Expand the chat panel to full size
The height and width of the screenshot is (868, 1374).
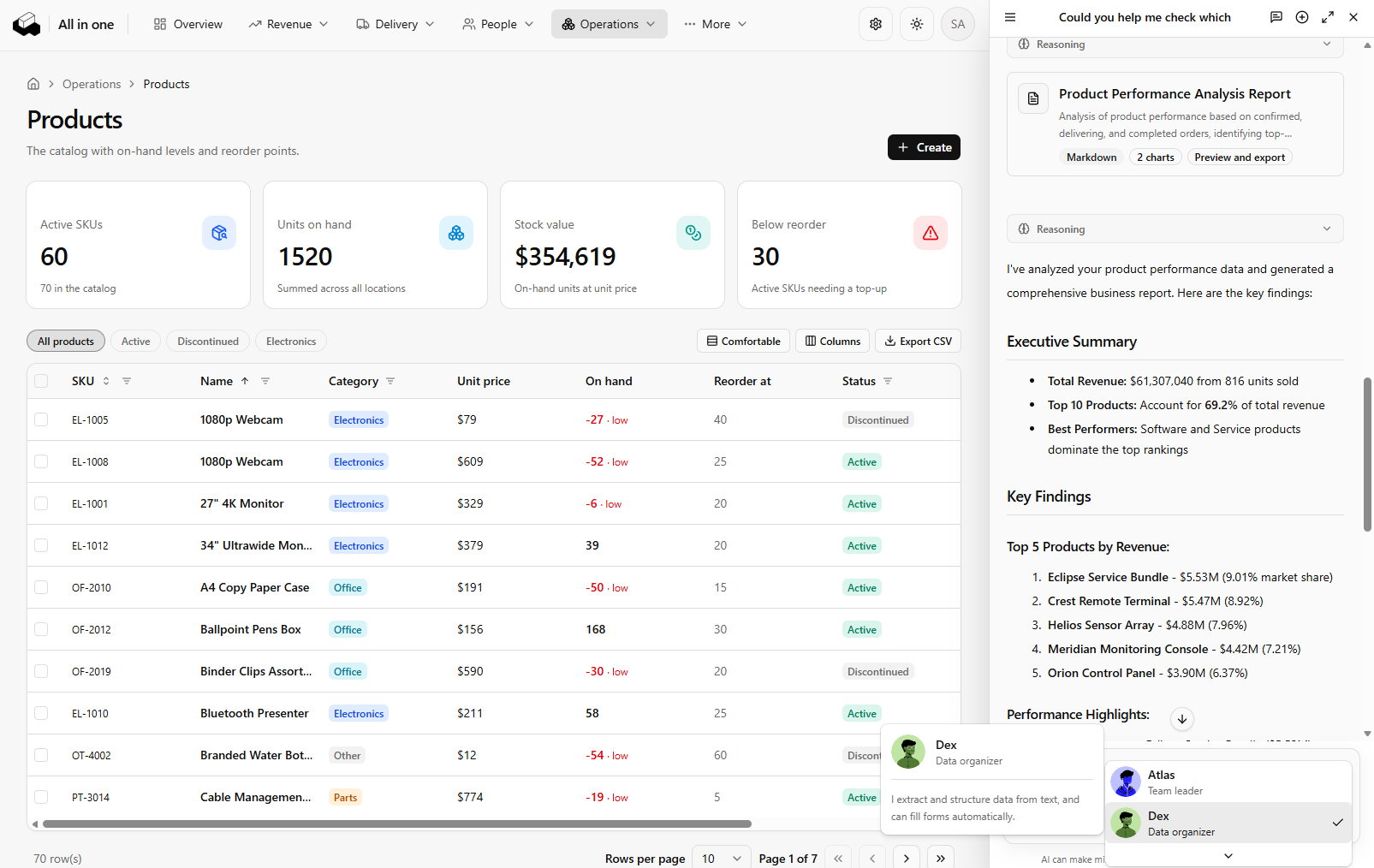1328,17
